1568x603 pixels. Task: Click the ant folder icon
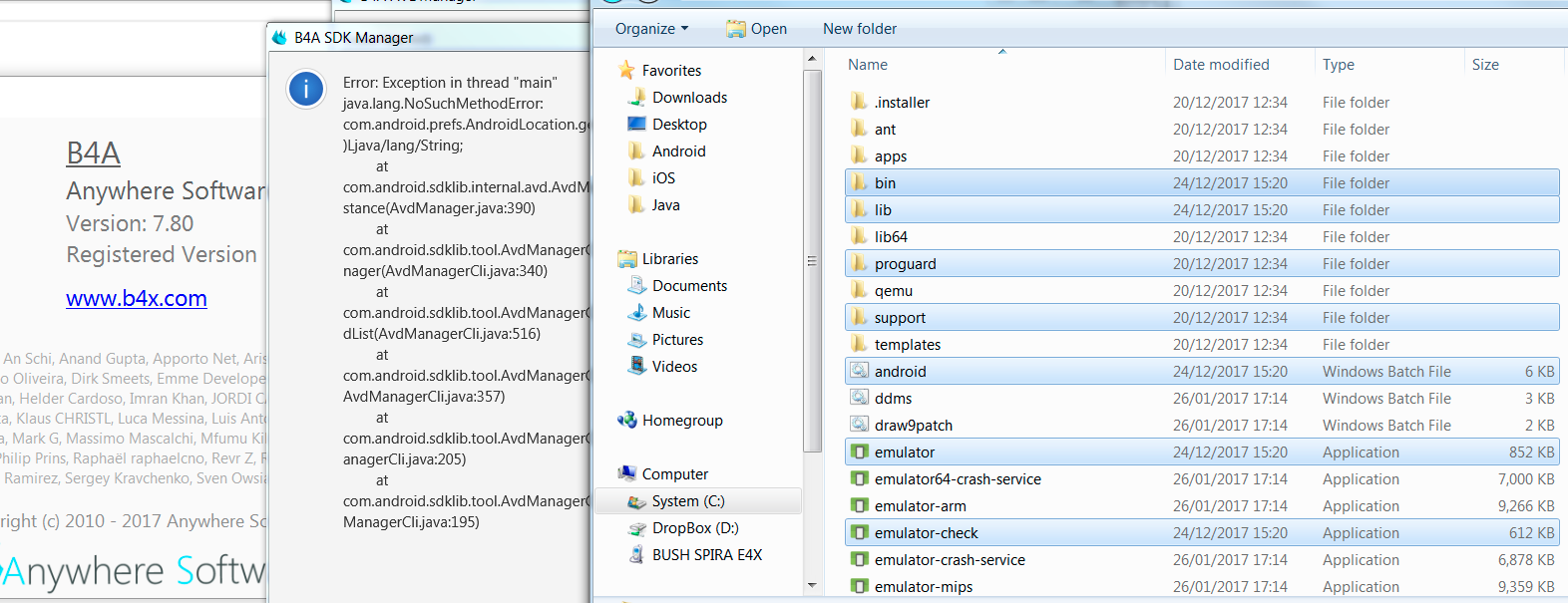tap(859, 129)
